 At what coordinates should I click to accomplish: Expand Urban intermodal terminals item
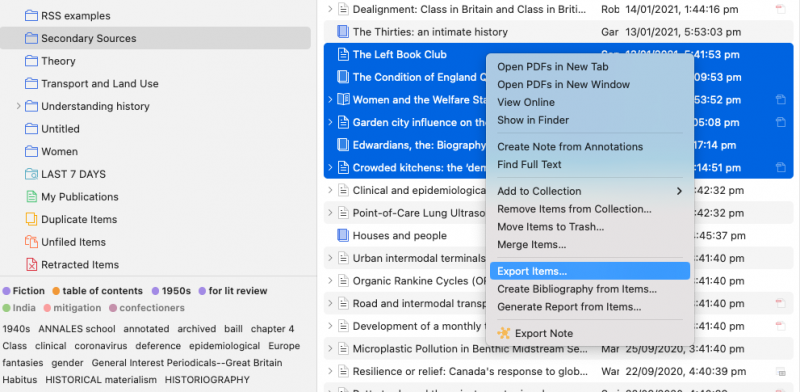point(330,258)
